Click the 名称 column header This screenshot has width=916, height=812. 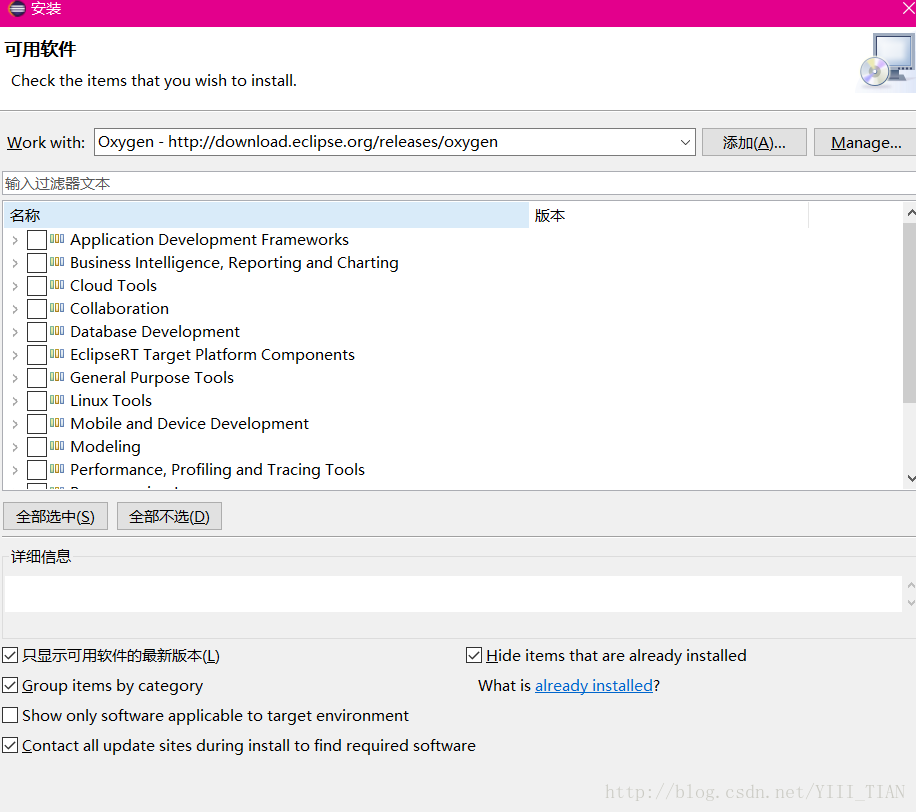(x=266, y=215)
